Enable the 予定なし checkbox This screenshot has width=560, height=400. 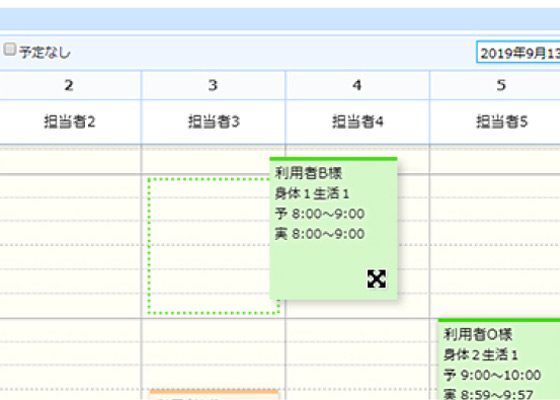(x=10, y=49)
